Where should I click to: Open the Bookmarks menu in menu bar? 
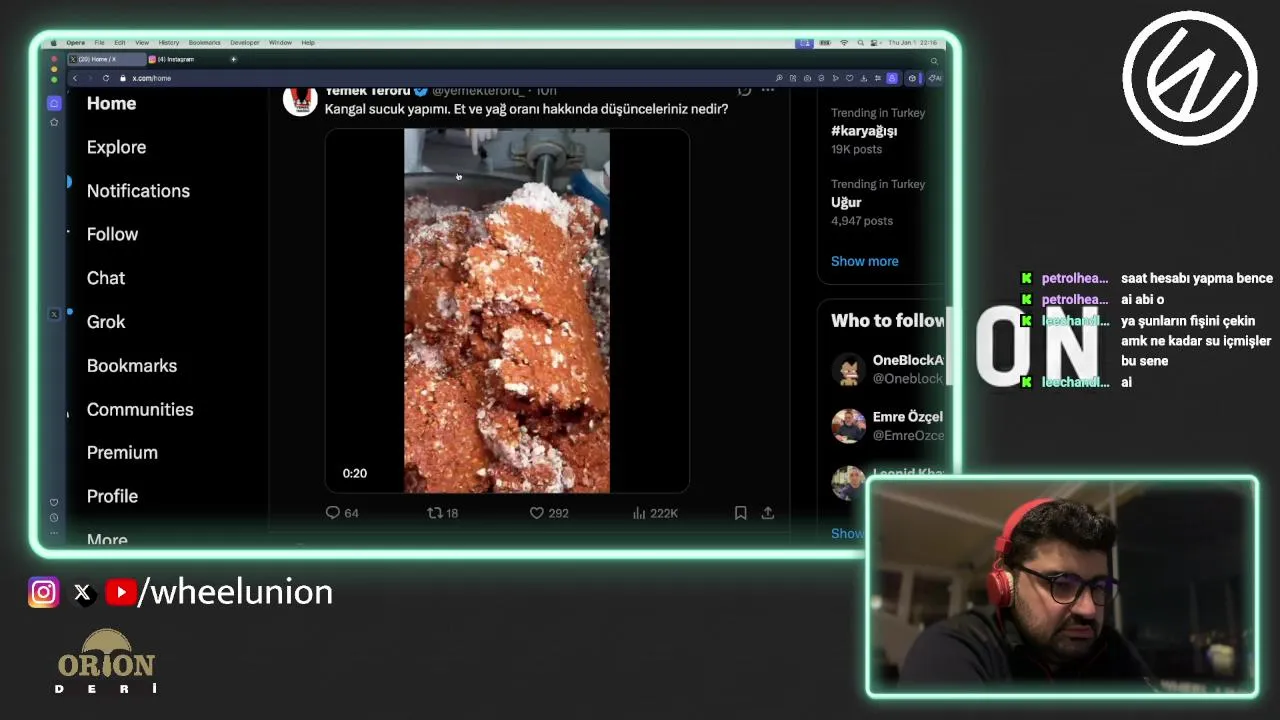pyautogui.click(x=204, y=43)
